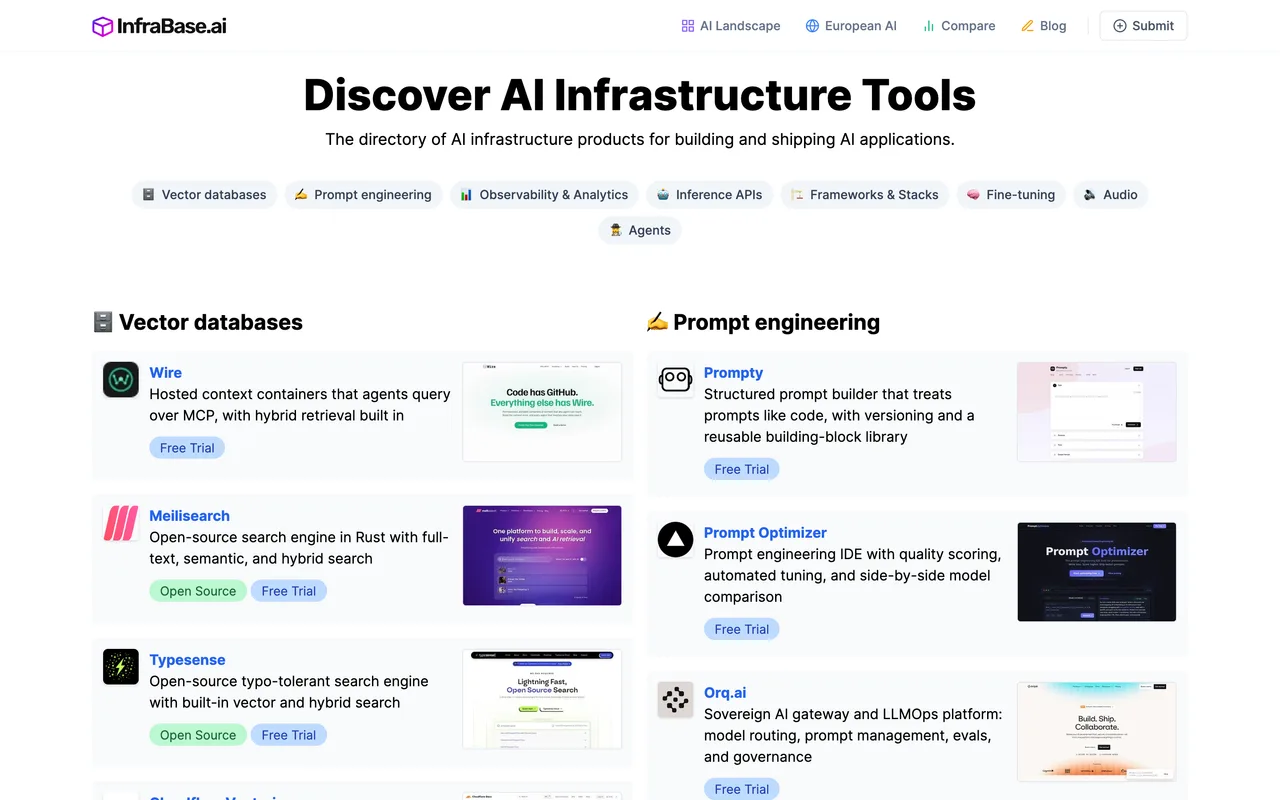This screenshot has width=1280, height=800.
Task: View the Prompty website screenshot thumbnail
Action: (1097, 412)
